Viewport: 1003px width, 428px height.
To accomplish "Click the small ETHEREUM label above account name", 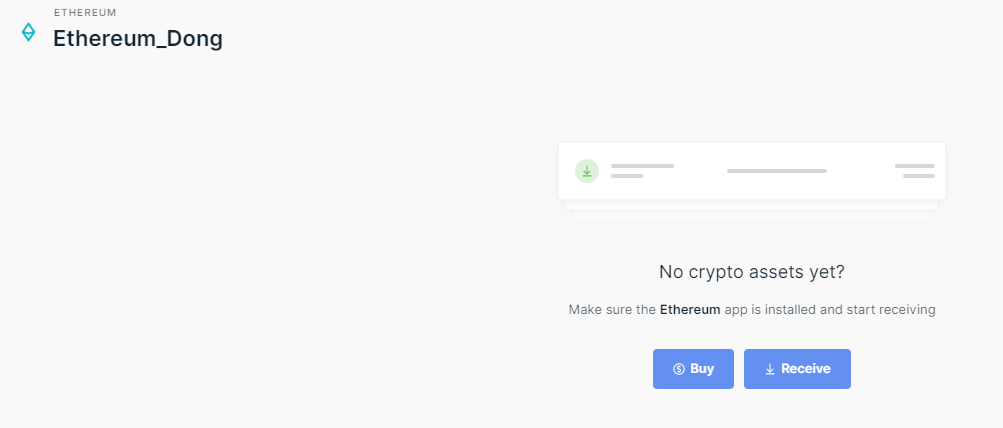I will click(x=85, y=13).
